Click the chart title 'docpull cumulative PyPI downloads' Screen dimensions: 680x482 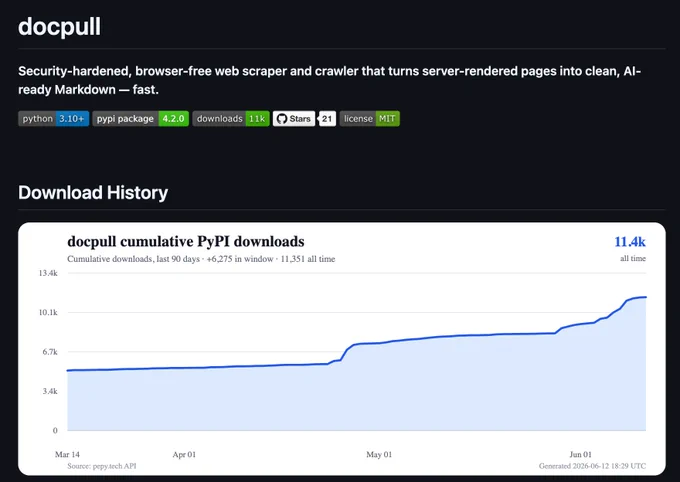(x=186, y=241)
